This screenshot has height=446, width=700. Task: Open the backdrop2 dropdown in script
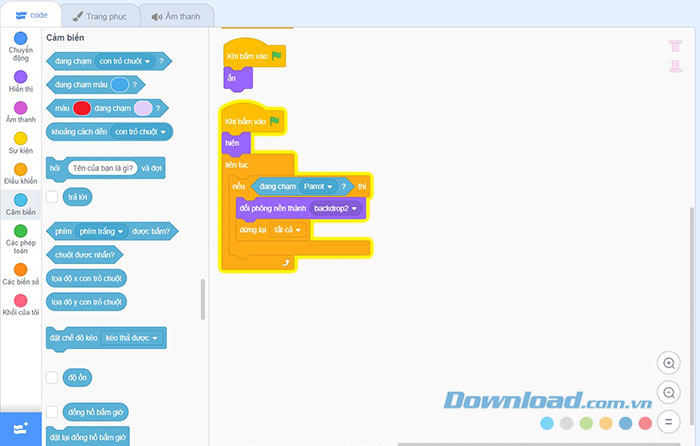334,208
